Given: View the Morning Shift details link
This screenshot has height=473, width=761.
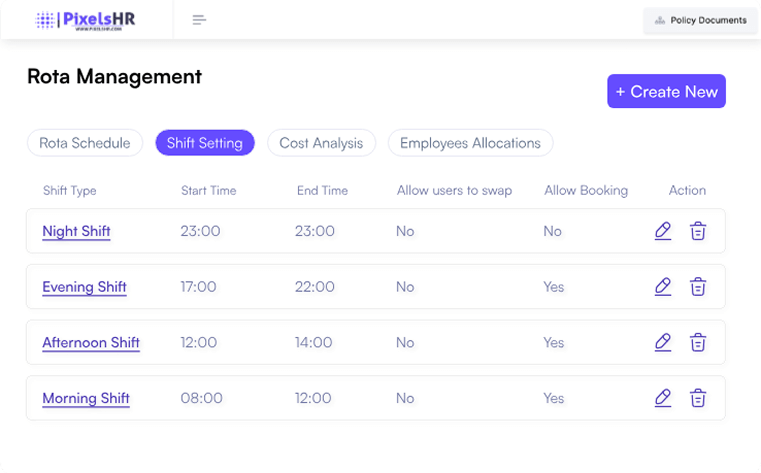Looking at the screenshot, I should point(86,398).
